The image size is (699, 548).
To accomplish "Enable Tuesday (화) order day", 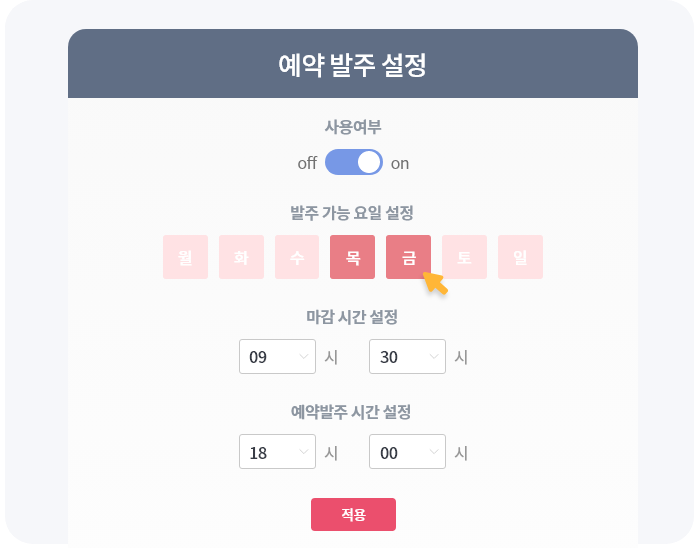I will [x=241, y=257].
